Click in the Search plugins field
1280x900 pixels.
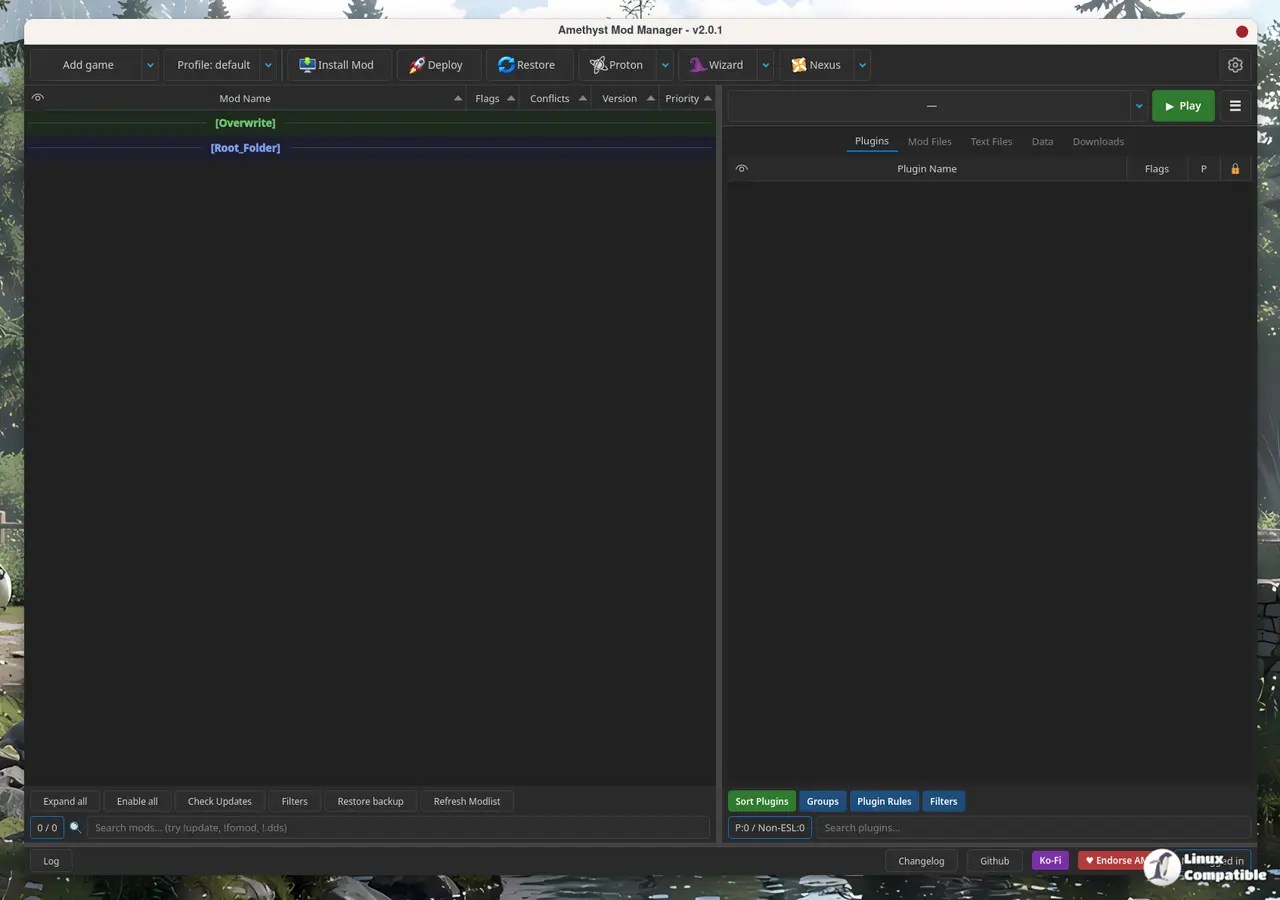click(x=1033, y=828)
